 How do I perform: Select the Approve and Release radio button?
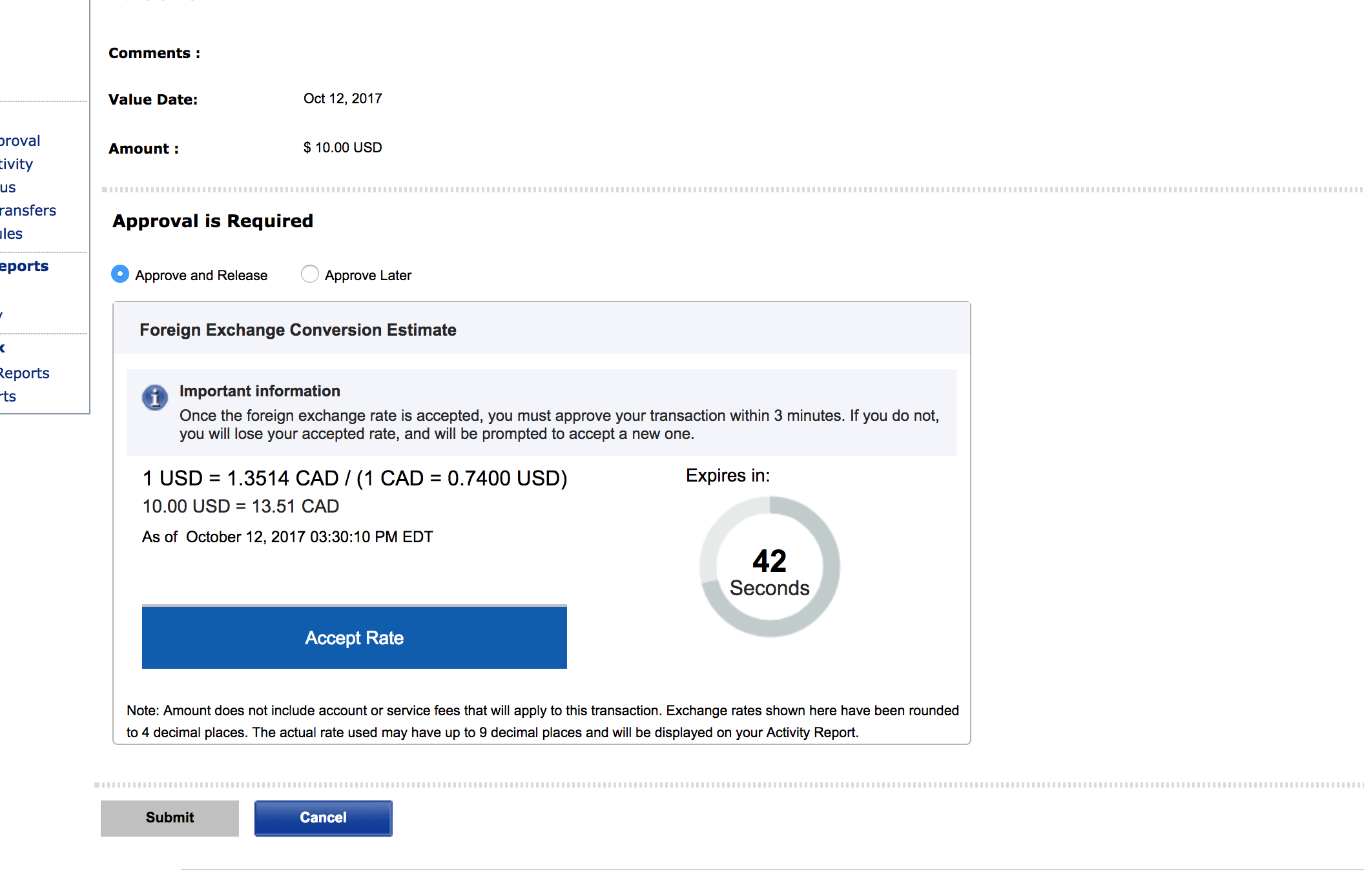pyautogui.click(x=120, y=274)
